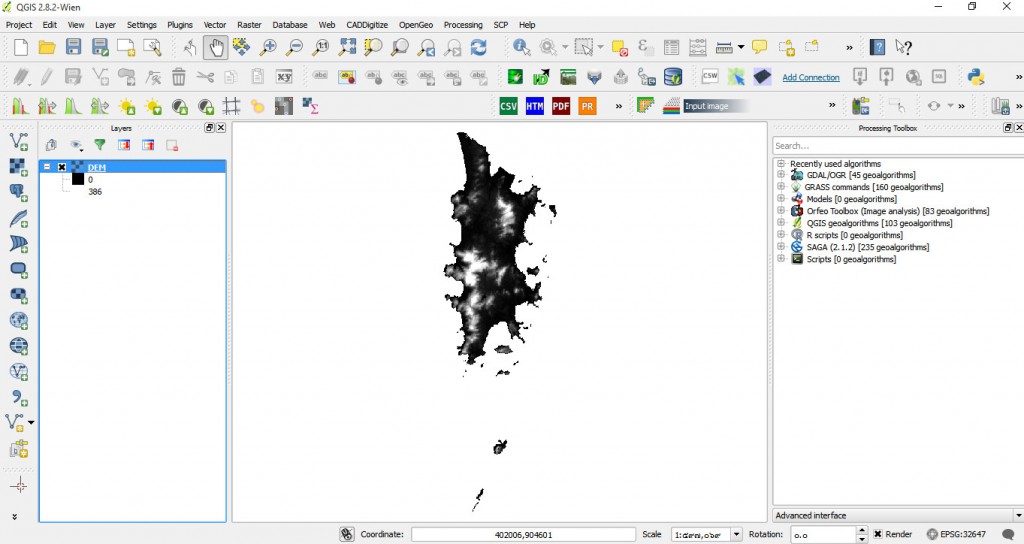Click the Add Raster Layer icon
Viewport: 1024px width, 544px height.
coord(18,168)
